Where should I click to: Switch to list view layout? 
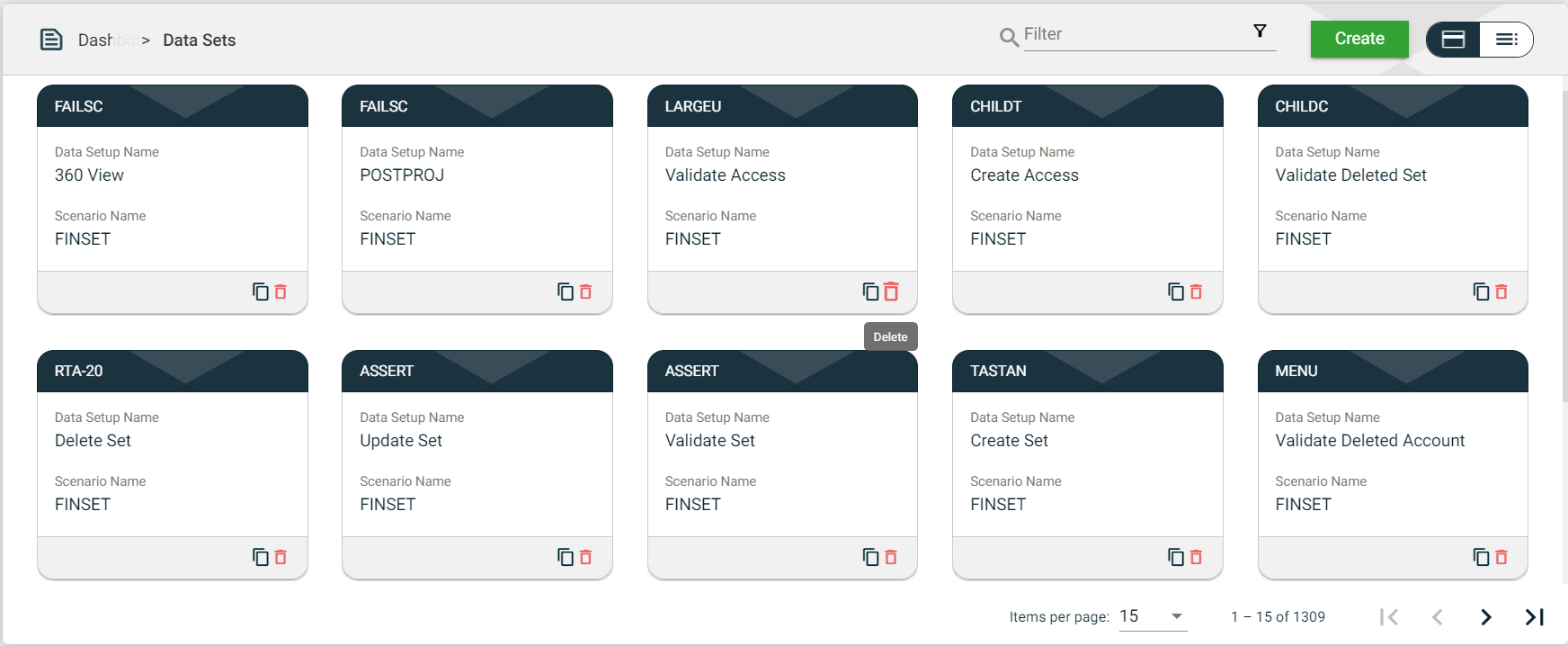click(x=1506, y=40)
